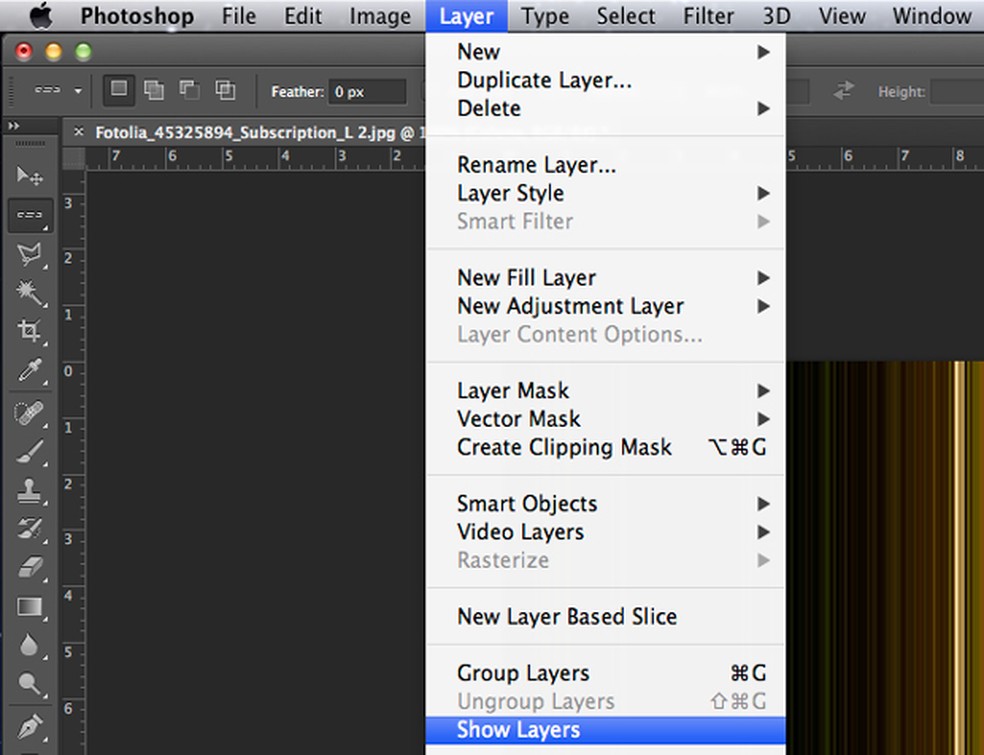The width and height of the screenshot is (984, 755).
Task: Select the Move tool
Action: [x=30, y=176]
